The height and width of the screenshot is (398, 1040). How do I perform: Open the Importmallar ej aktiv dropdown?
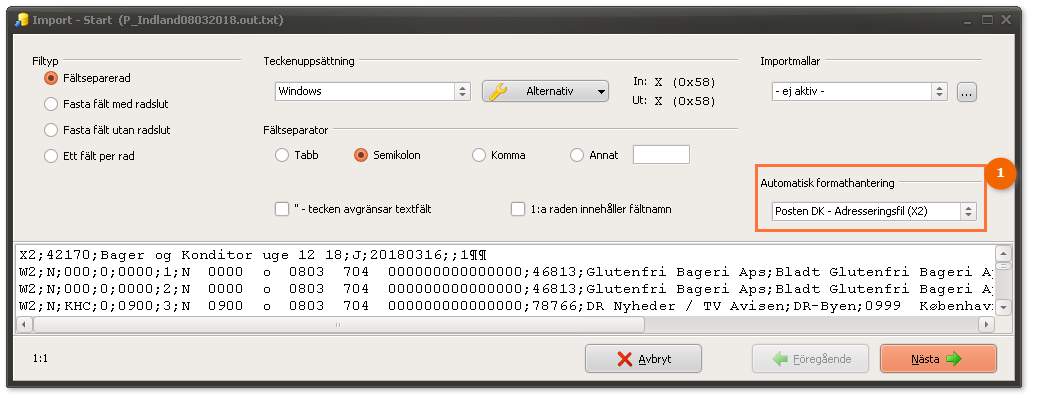(x=859, y=92)
